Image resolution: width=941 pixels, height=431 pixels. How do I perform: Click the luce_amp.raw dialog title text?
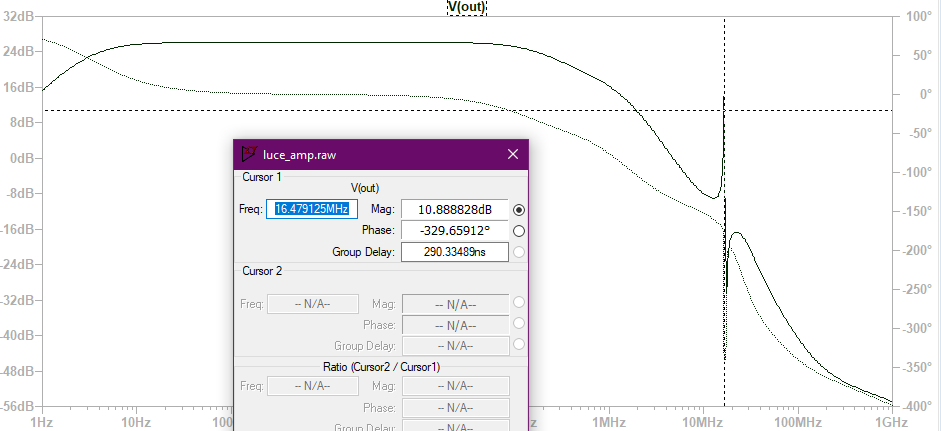click(299, 155)
